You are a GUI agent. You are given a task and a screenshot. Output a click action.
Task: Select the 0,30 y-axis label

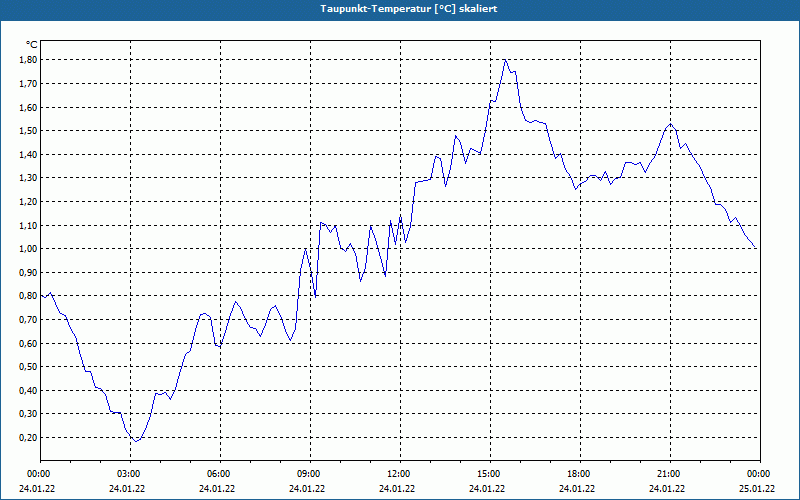click(x=28, y=414)
